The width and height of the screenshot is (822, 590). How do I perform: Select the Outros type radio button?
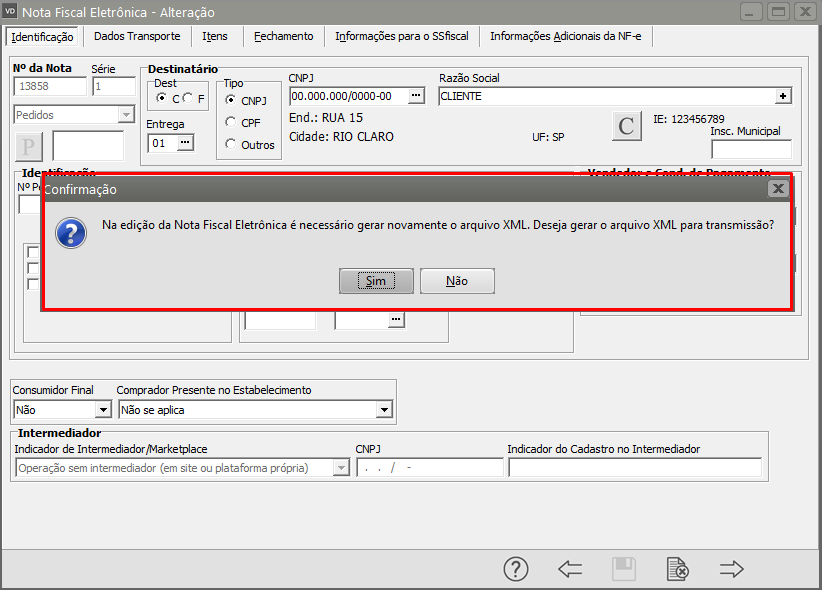[231, 144]
